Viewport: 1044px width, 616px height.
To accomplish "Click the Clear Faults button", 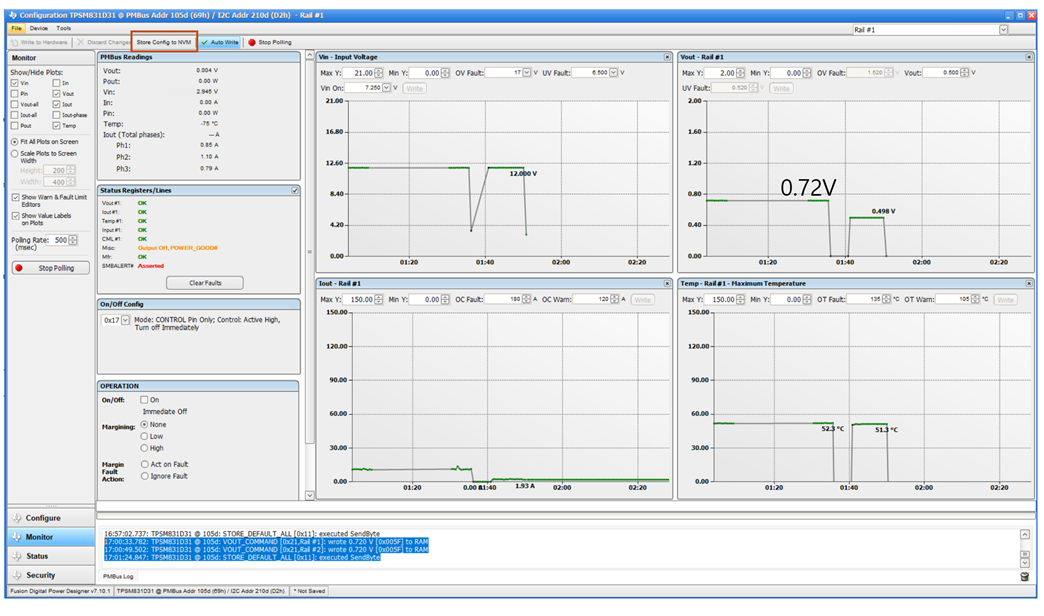I will [x=205, y=283].
